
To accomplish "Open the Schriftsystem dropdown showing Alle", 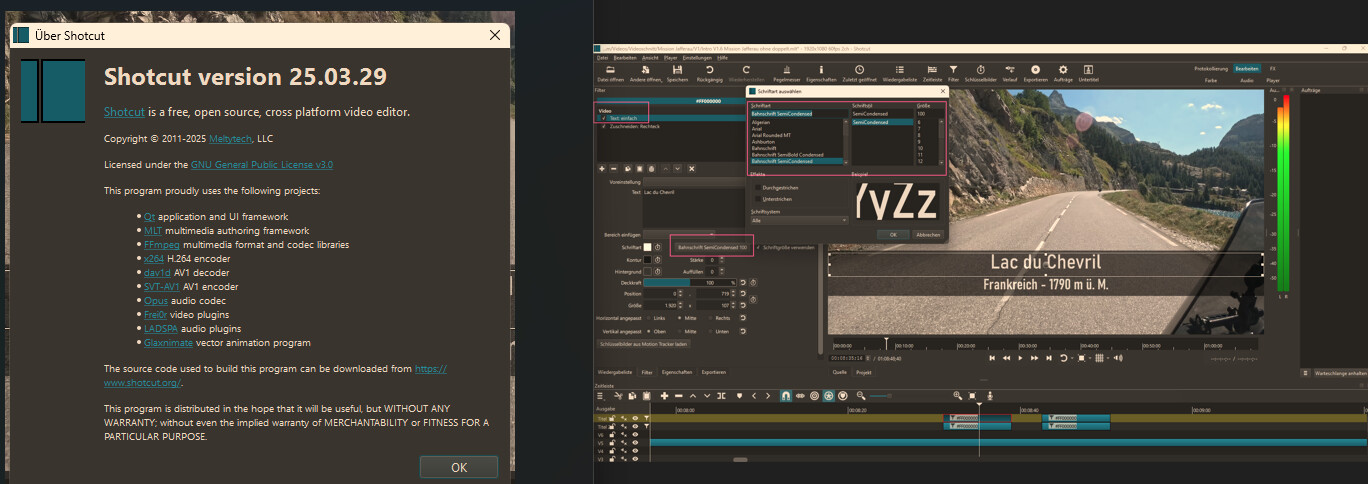I will 798,220.
